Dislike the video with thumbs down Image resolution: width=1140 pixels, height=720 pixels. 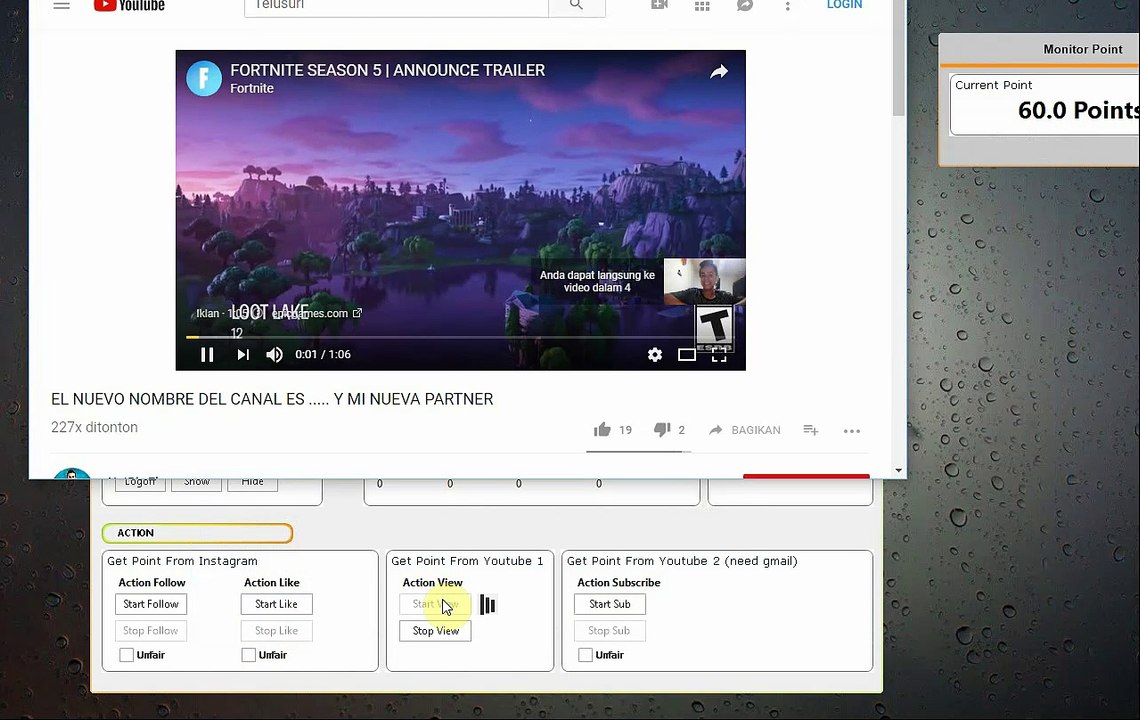point(662,430)
